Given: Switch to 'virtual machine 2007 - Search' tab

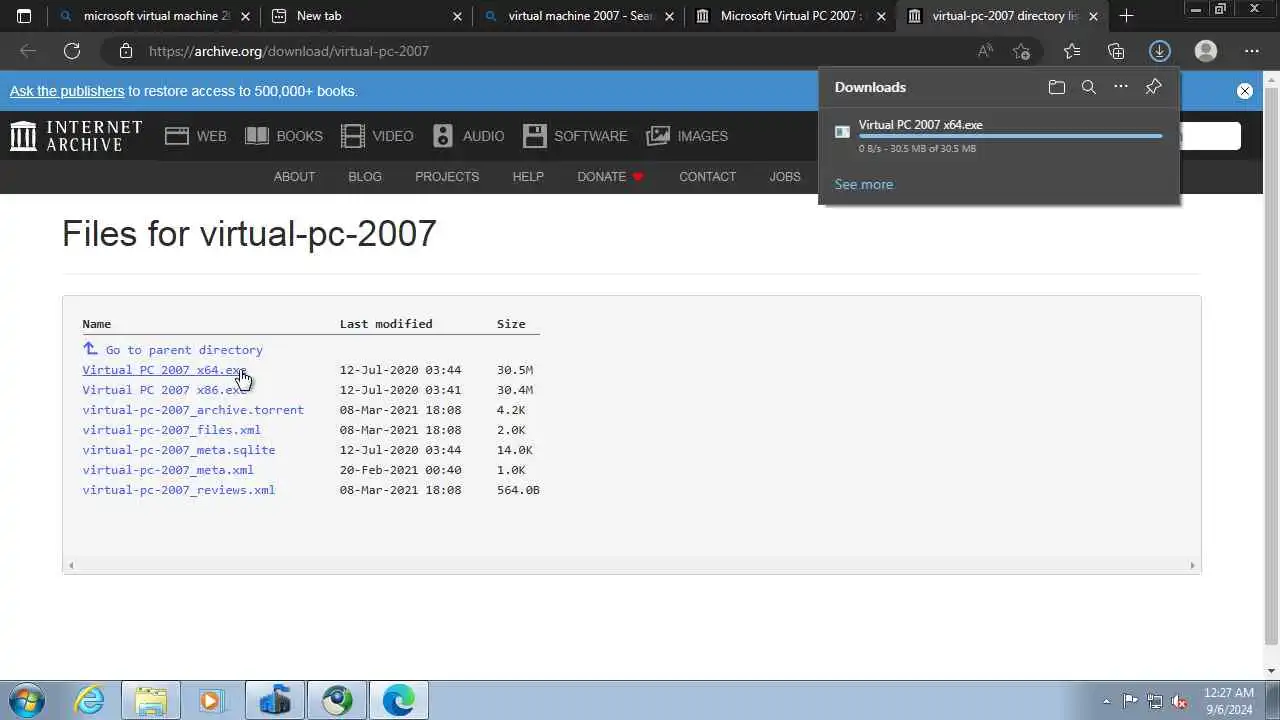Looking at the screenshot, I should click(x=578, y=16).
